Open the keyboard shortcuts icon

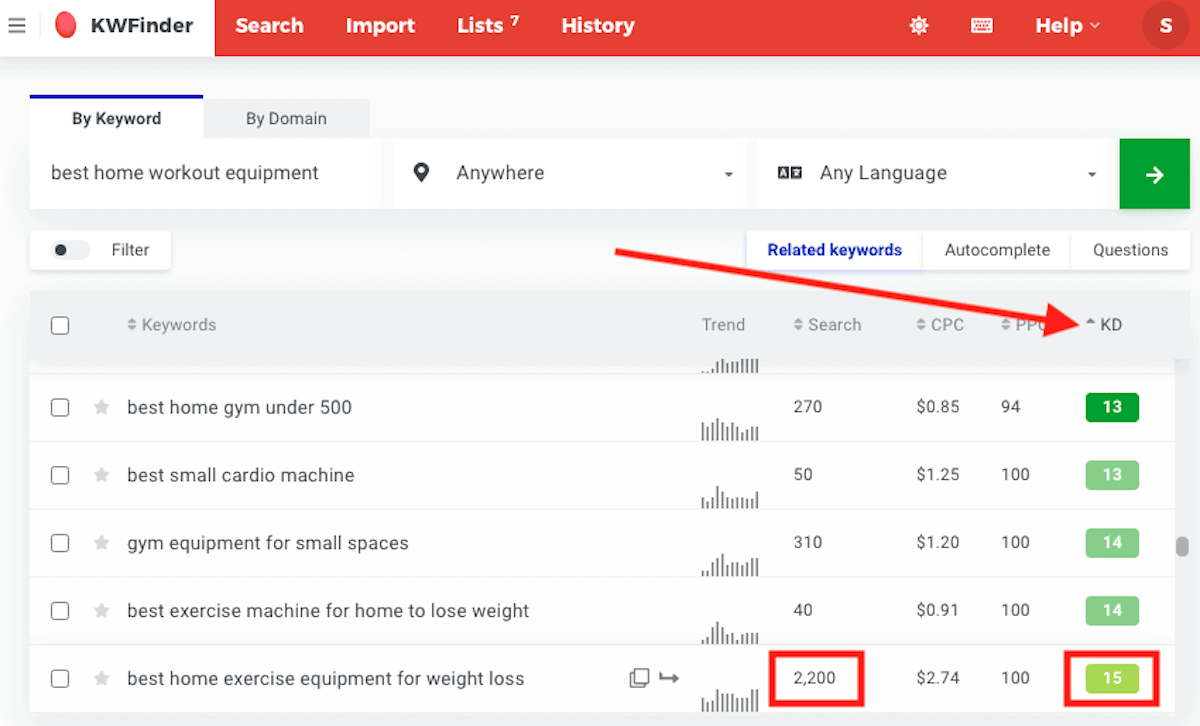pyautogui.click(x=982, y=26)
